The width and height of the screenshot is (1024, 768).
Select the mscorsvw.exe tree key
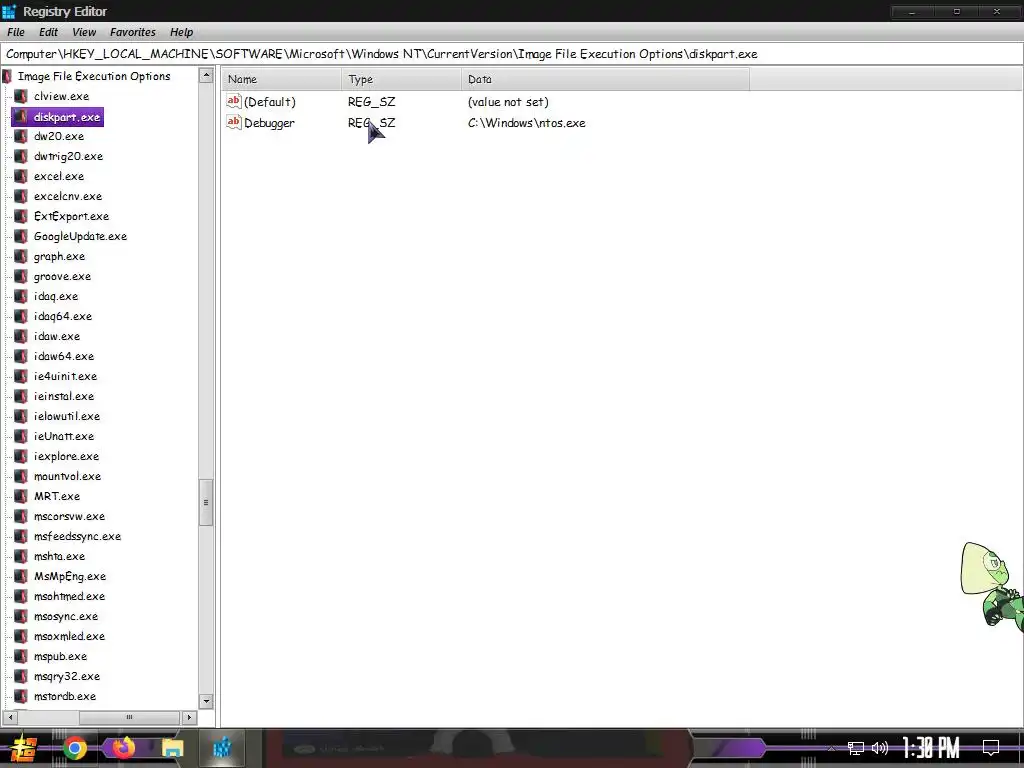[x=69, y=516]
